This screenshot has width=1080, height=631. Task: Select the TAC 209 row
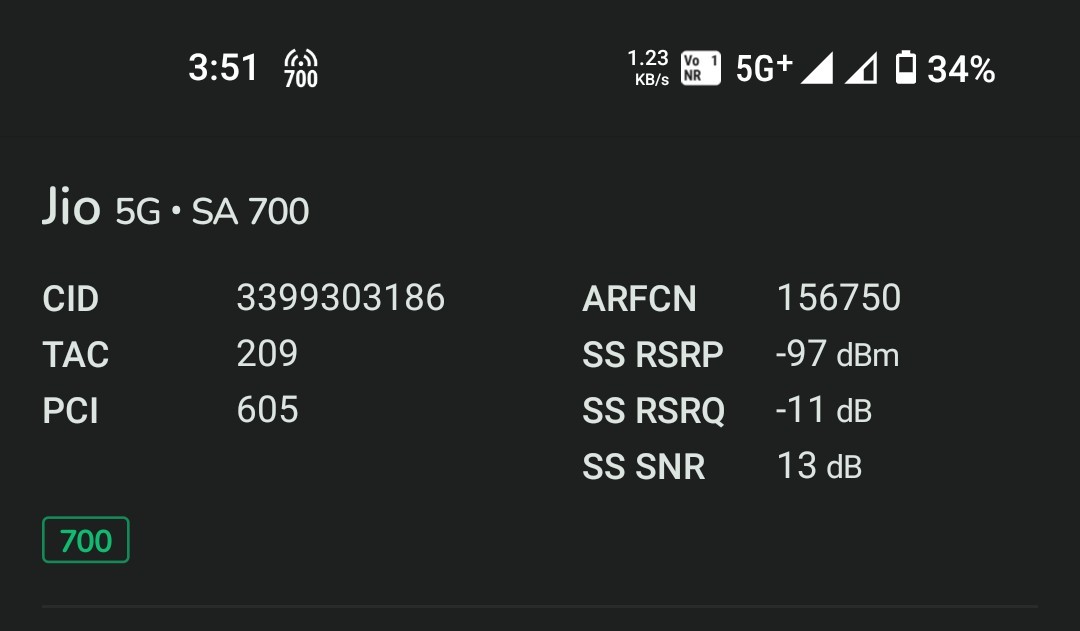pos(266,353)
